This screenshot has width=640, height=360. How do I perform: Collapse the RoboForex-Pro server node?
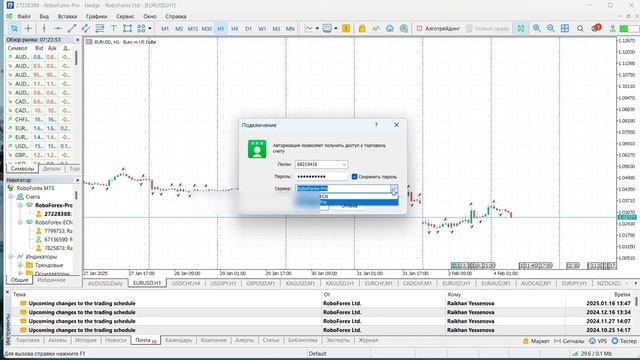point(20,205)
